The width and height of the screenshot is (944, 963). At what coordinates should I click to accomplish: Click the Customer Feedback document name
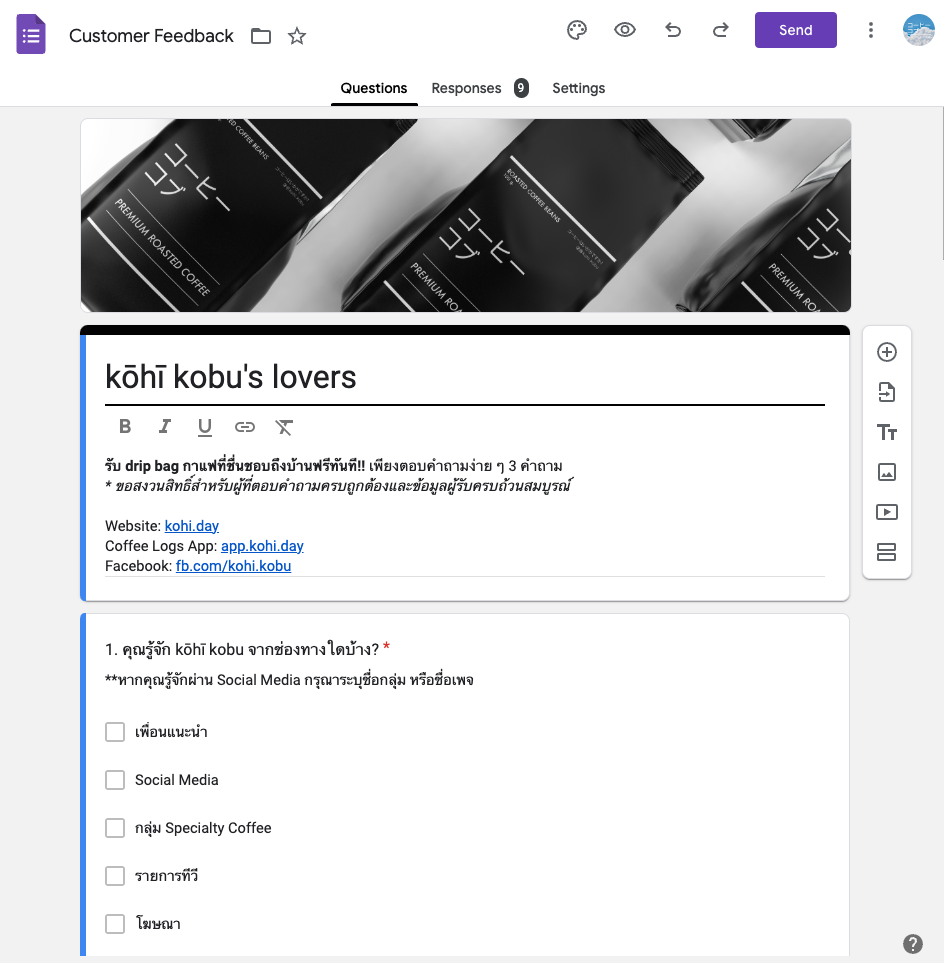click(151, 36)
